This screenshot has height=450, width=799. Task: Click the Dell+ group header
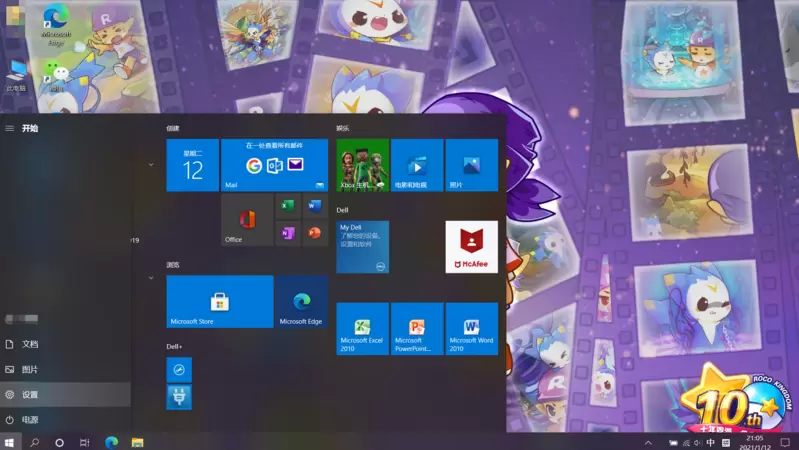174,347
